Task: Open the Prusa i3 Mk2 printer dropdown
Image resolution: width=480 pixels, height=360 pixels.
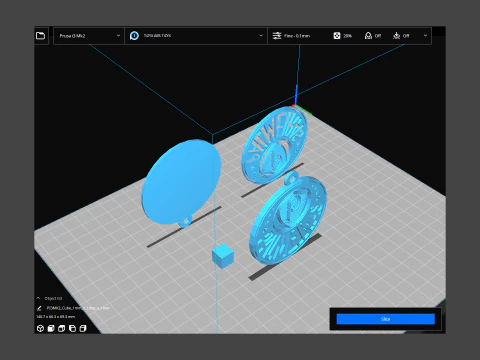Action: (89, 36)
